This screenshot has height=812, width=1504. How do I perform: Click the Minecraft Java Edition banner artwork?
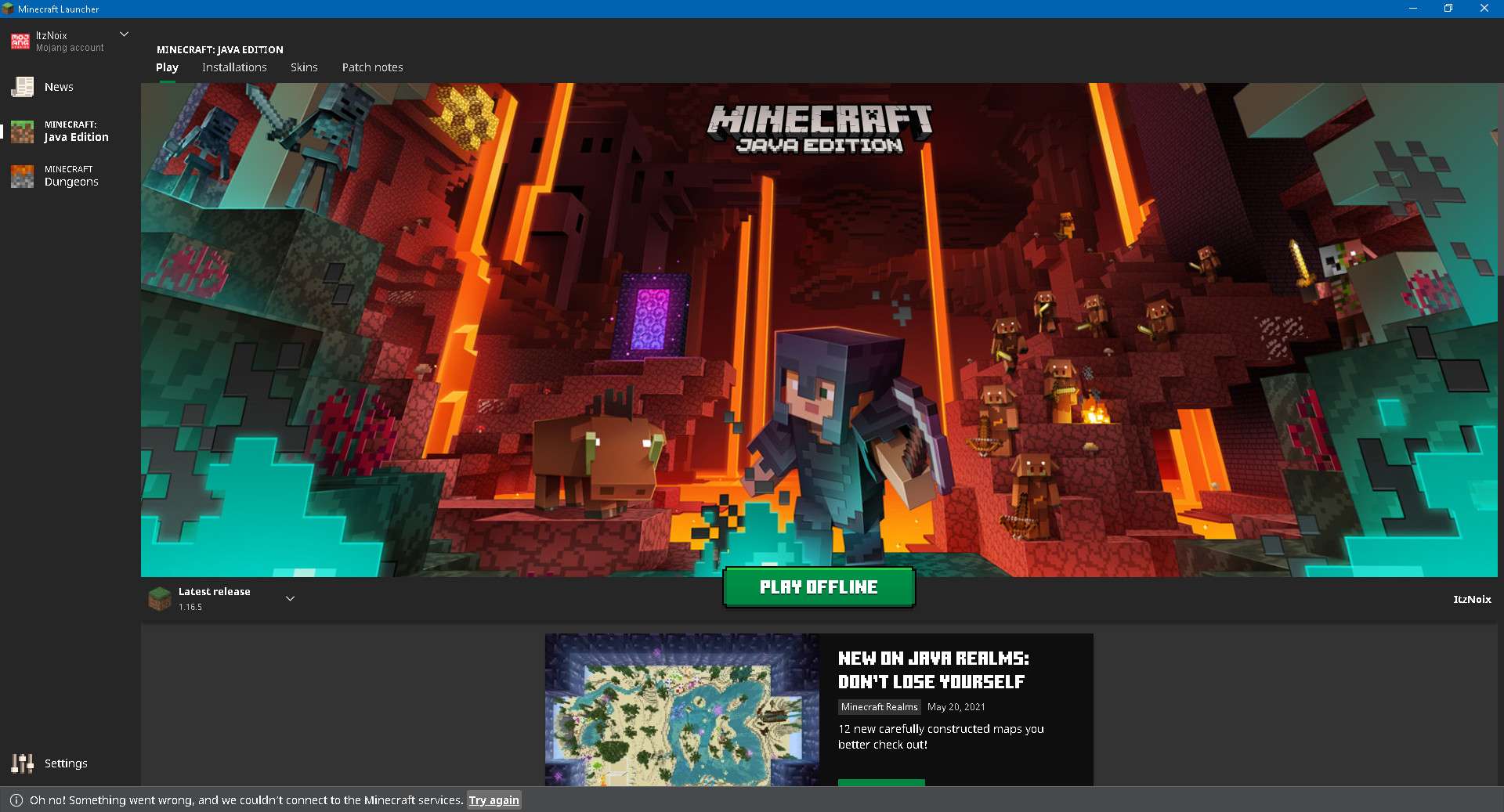pyautogui.click(x=819, y=330)
